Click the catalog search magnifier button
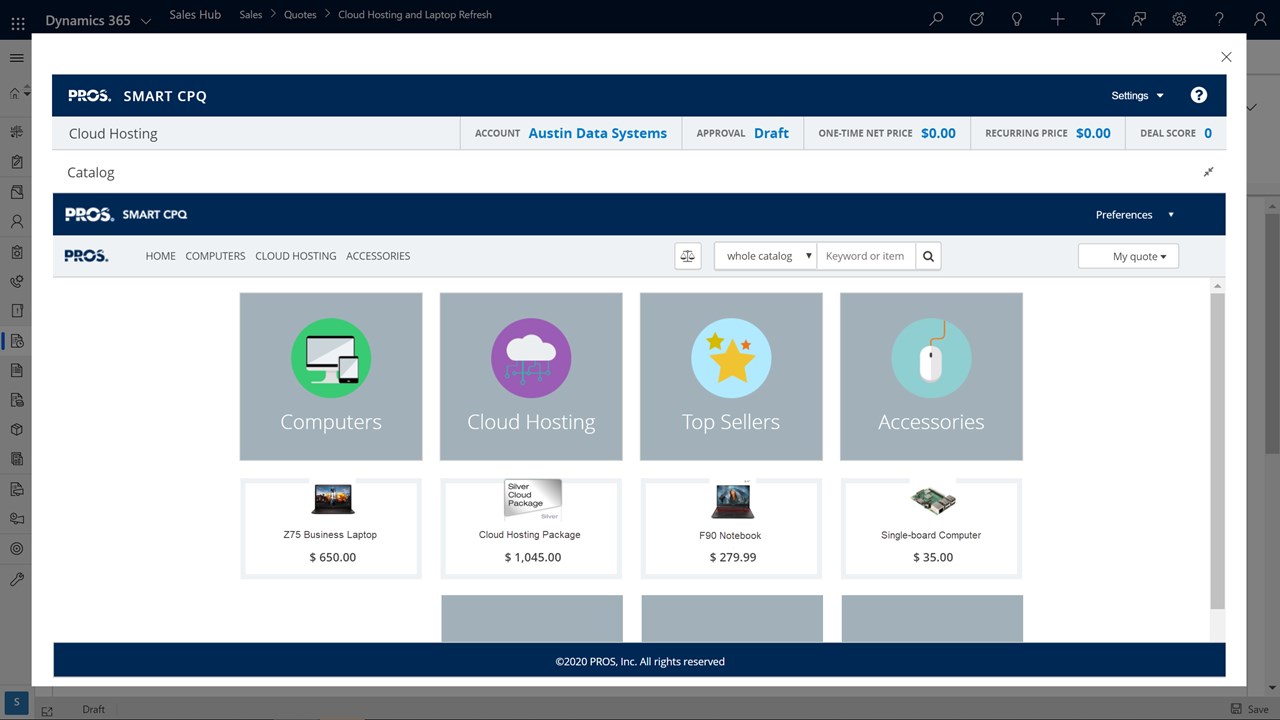 coord(928,256)
